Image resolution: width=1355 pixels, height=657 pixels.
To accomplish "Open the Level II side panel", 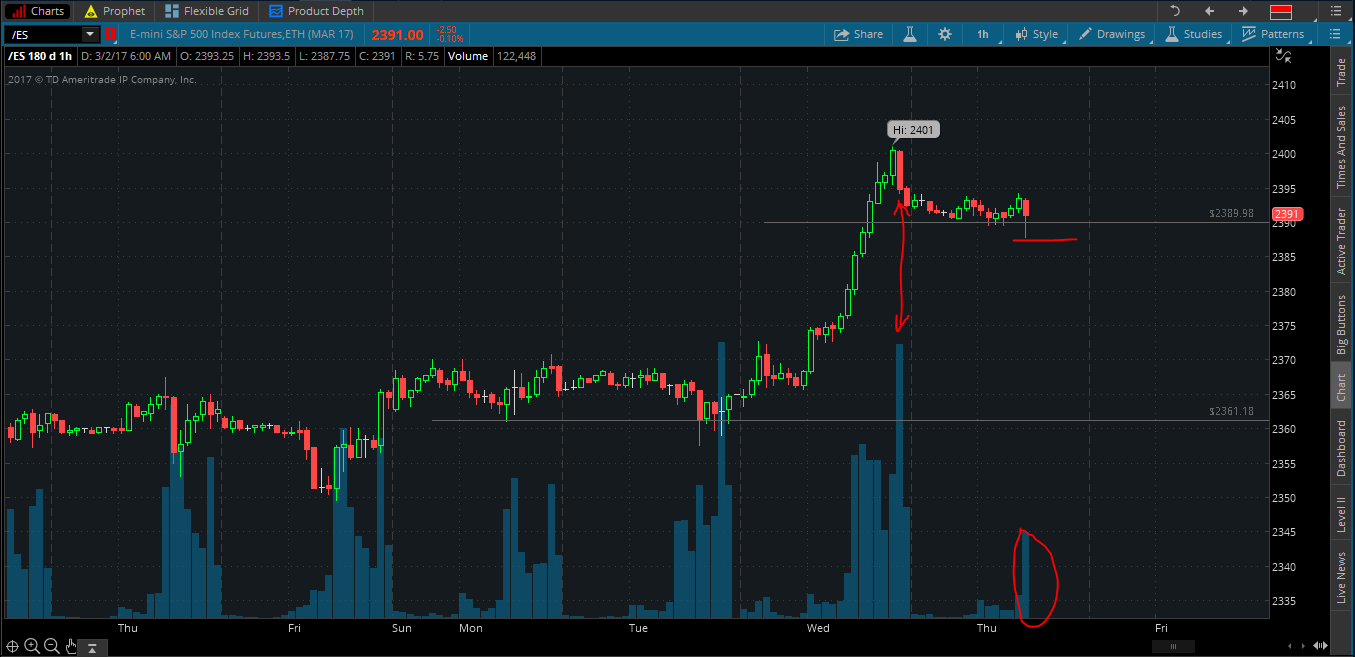I will pos(1341,513).
